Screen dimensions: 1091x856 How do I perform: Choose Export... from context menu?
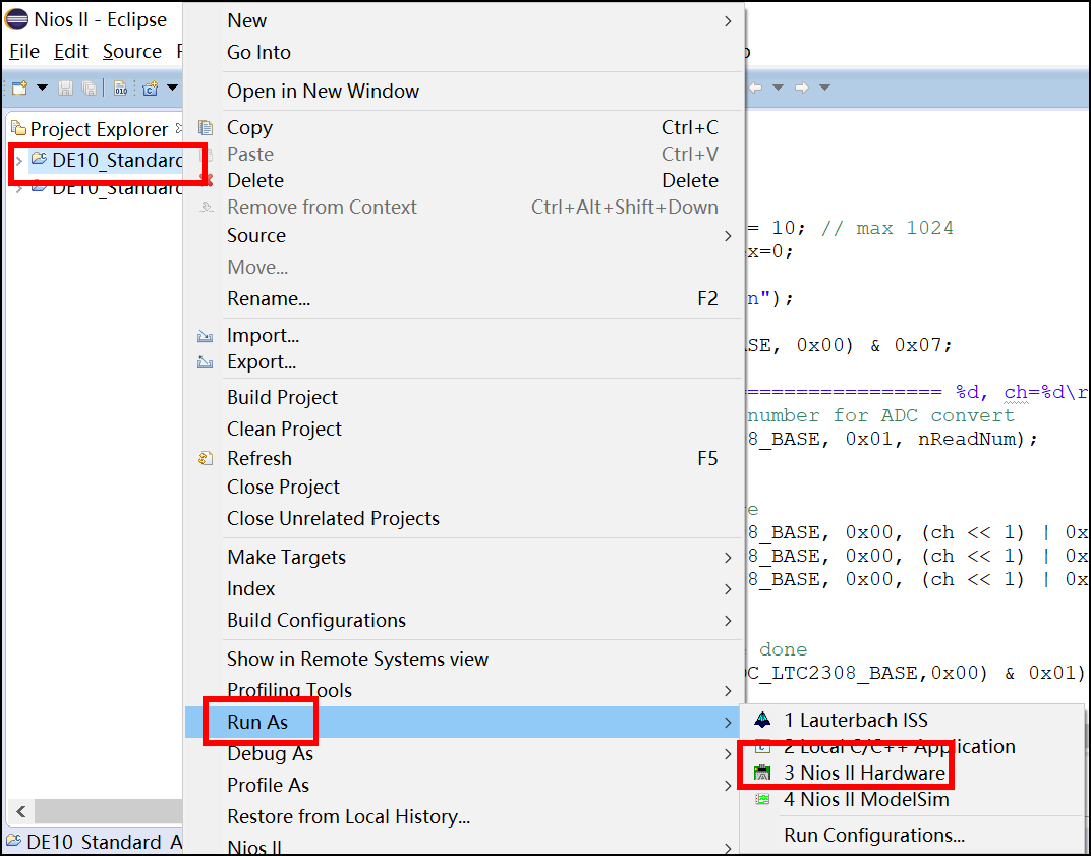tap(464, 362)
